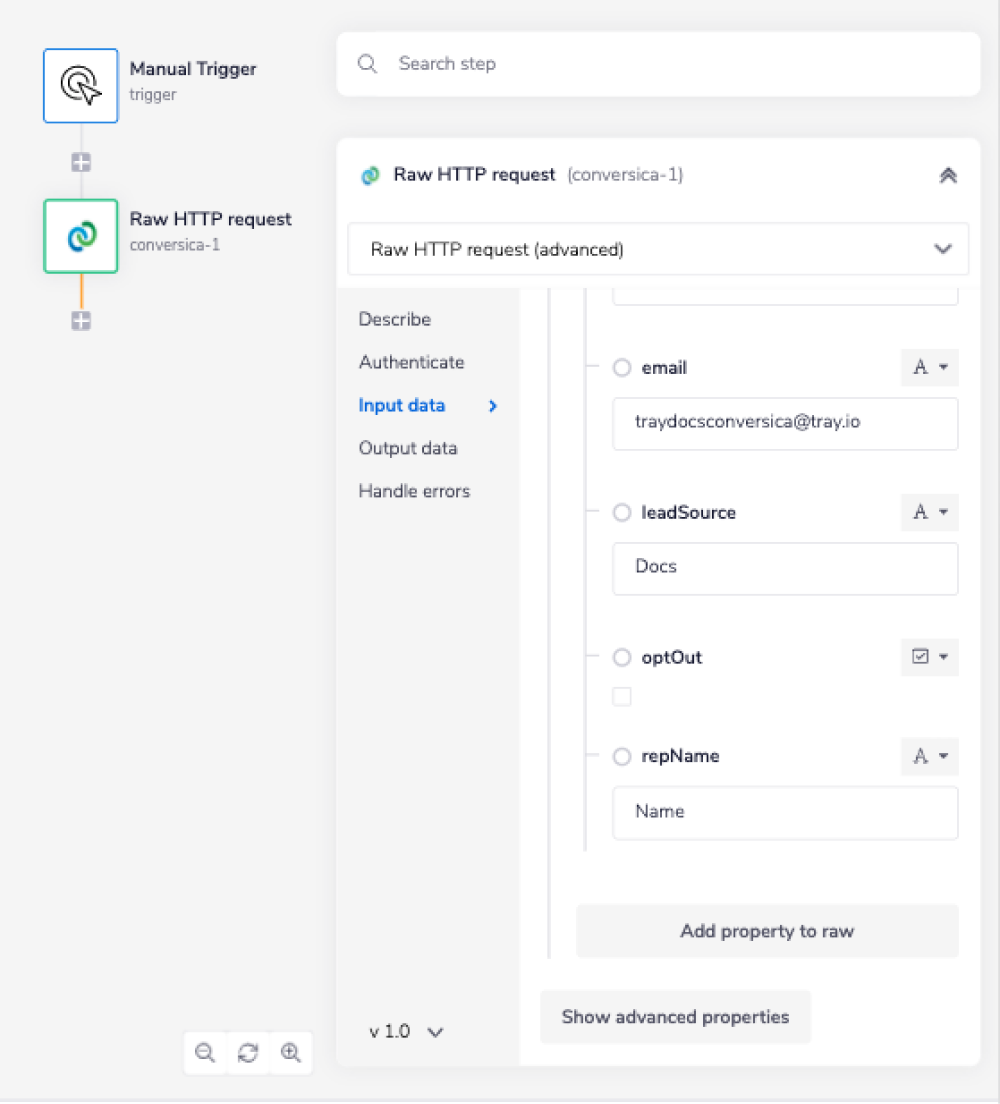Screen dimensions: 1000x1104
Task: Add step between trigger and Conversica node
Action: [x=81, y=162]
